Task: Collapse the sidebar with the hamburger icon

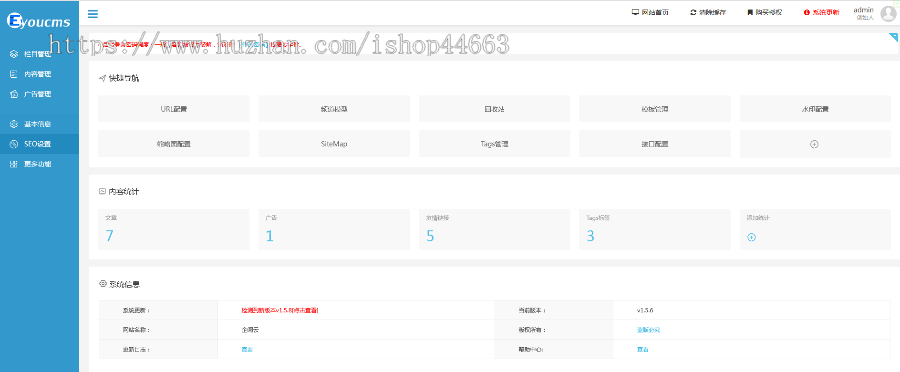Action: point(92,14)
